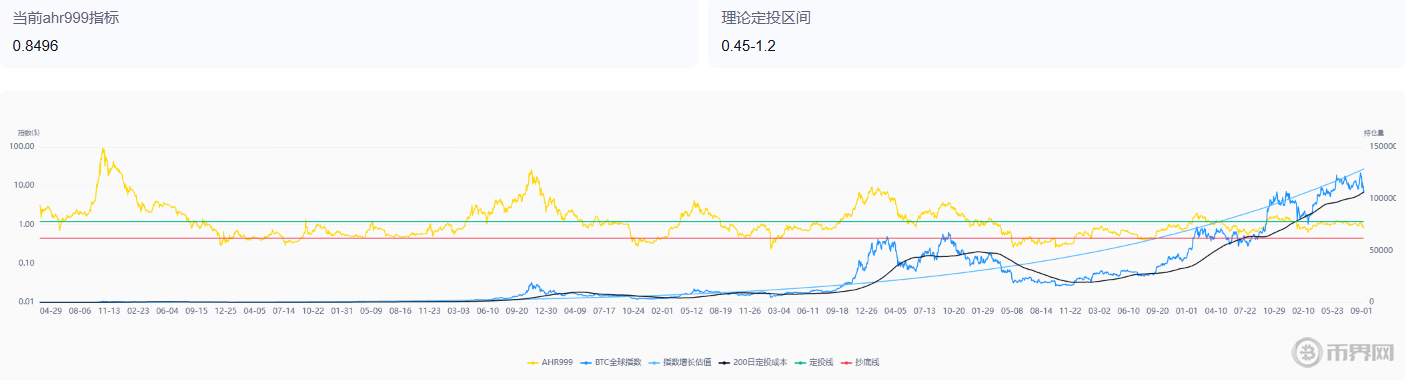Hide the BTC全球指数 series via legend
Image resolution: width=1405 pixels, height=380 pixels.
[x=610, y=361]
